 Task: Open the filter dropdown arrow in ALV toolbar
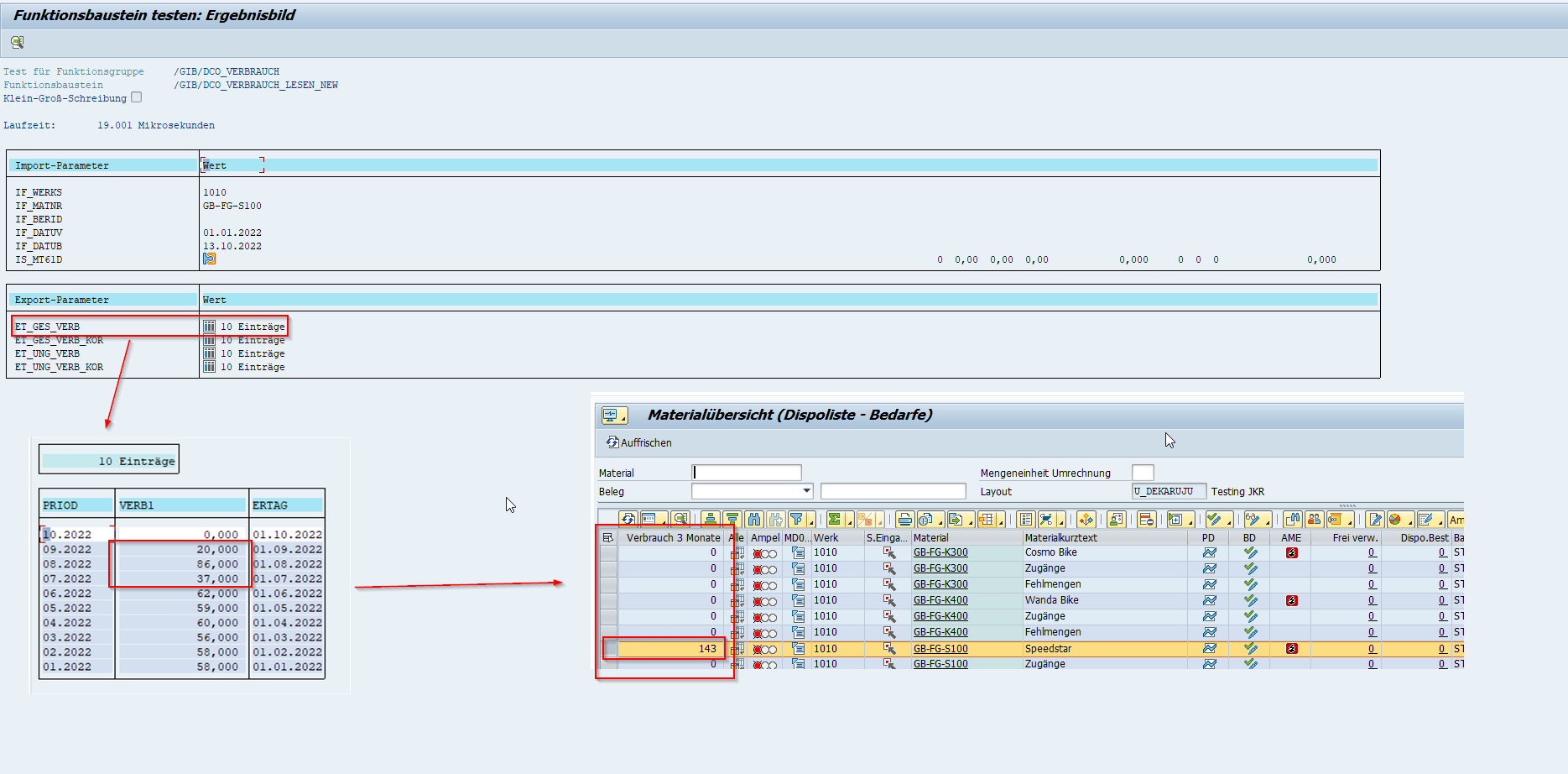click(x=811, y=522)
